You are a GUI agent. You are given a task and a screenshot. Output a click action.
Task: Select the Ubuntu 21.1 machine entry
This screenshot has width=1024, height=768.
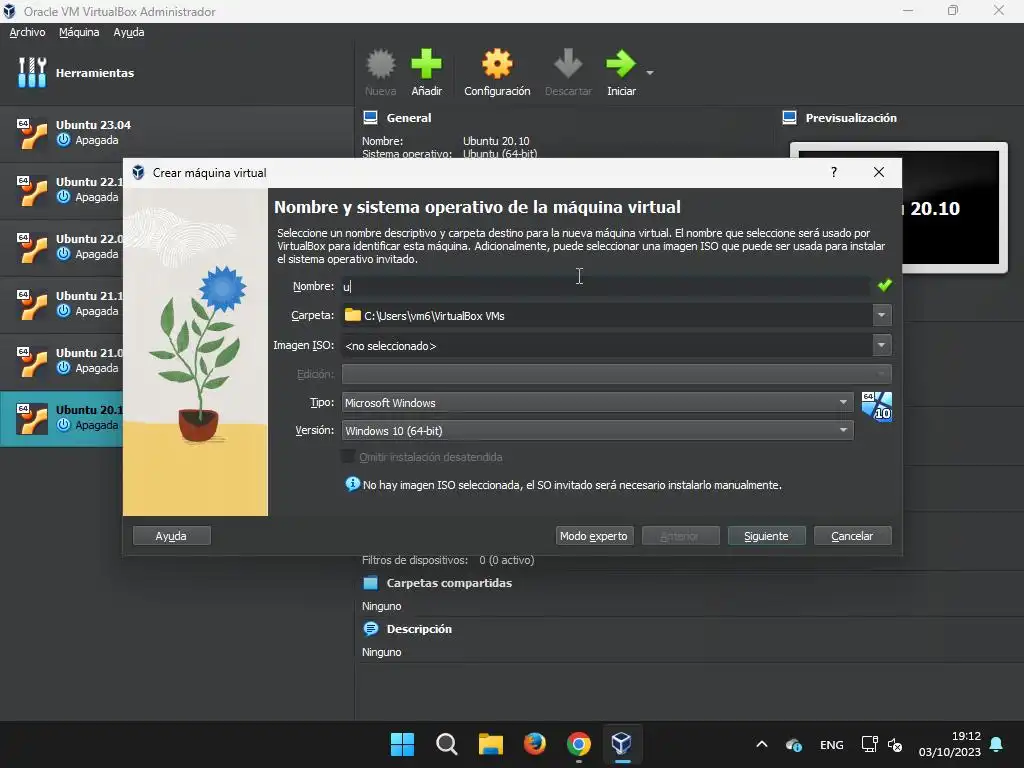coord(62,304)
